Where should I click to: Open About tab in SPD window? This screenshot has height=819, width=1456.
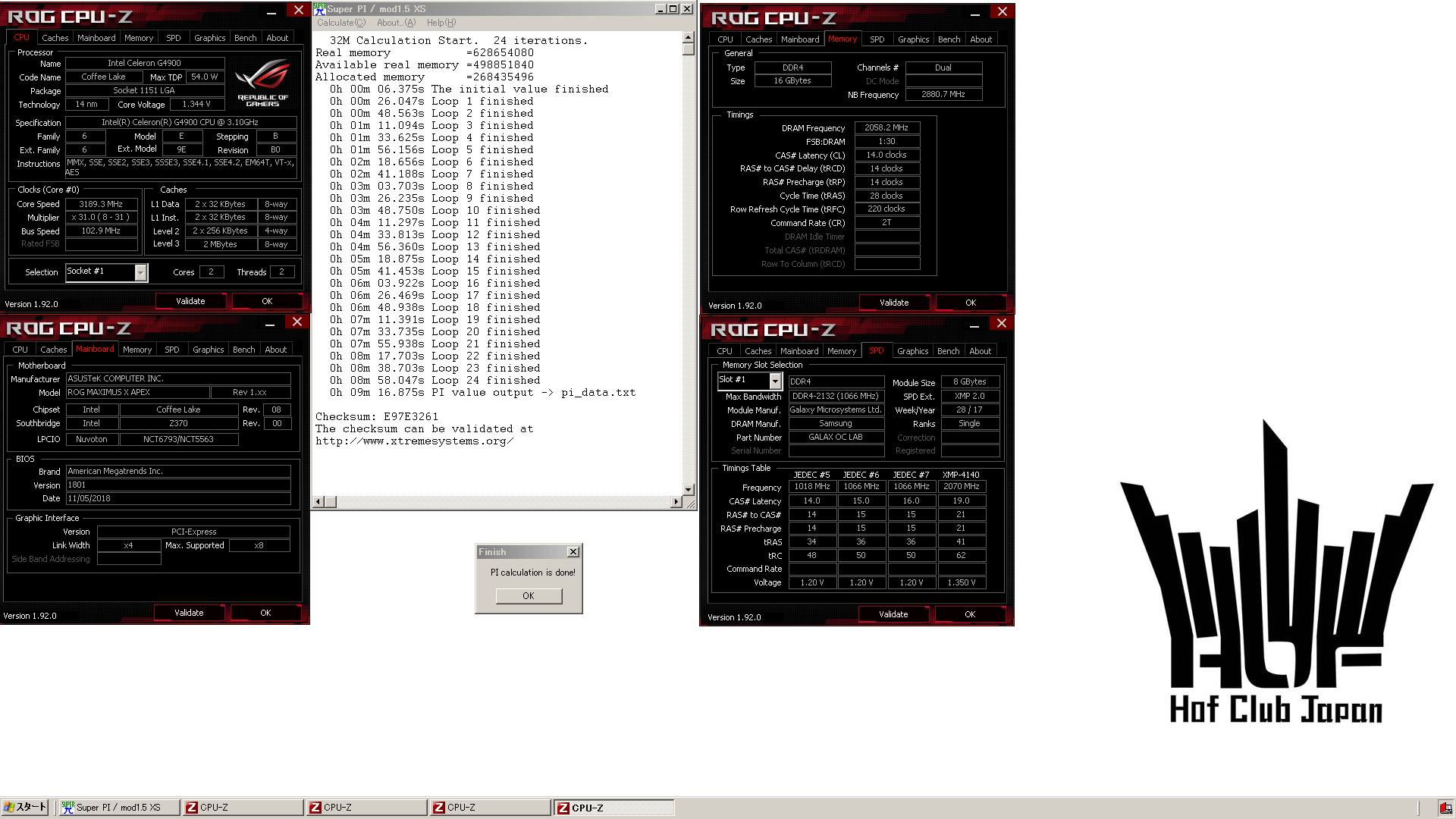(x=980, y=351)
